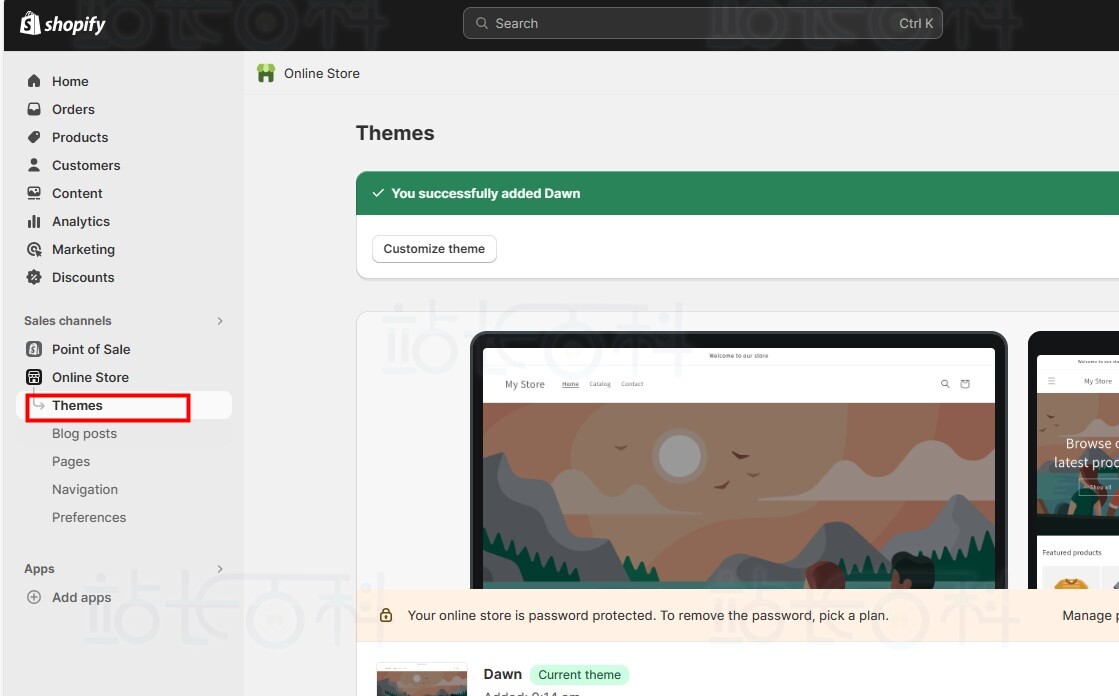Click the green Online Store header icon
This screenshot has width=1119, height=696.
tap(265, 73)
